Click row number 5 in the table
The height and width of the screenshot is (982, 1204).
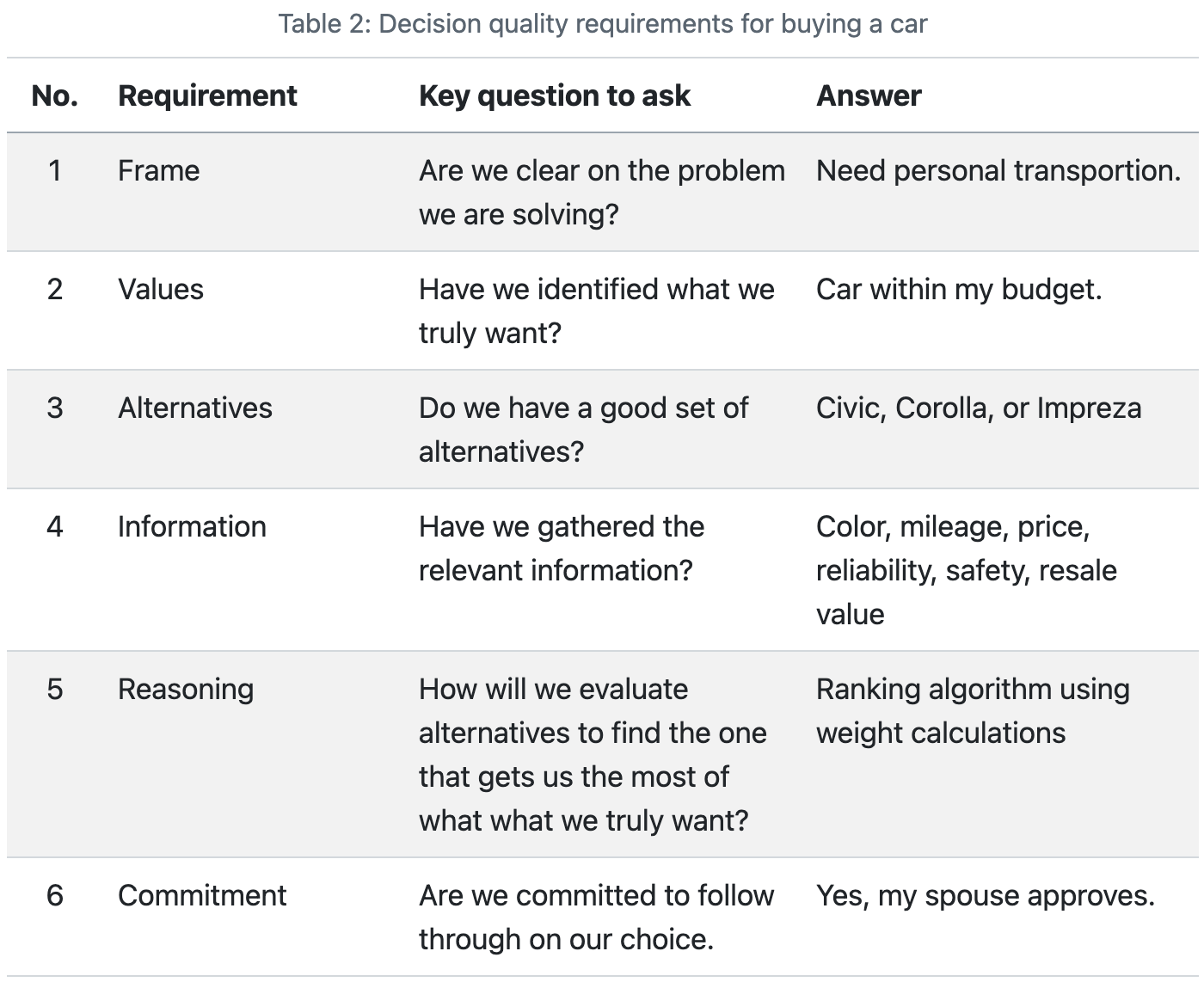(54, 689)
